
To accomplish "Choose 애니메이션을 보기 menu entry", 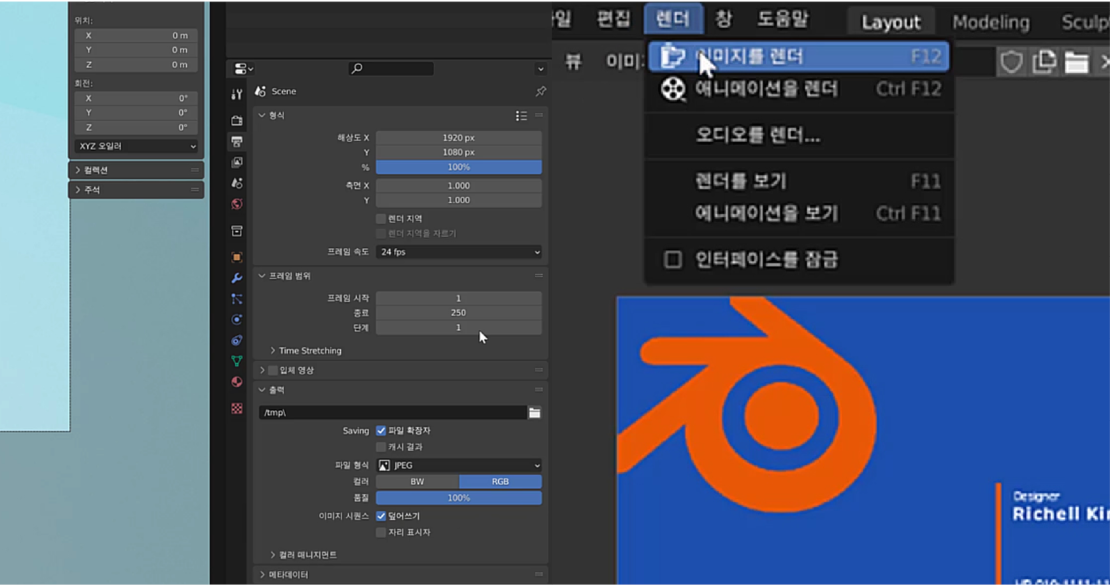I will pyautogui.click(x=799, y=214).
